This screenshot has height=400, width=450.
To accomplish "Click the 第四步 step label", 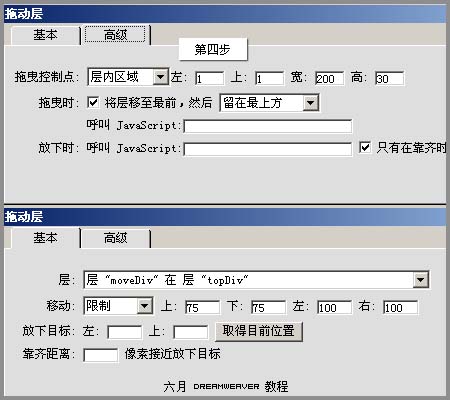I will (x=213, y=49).
